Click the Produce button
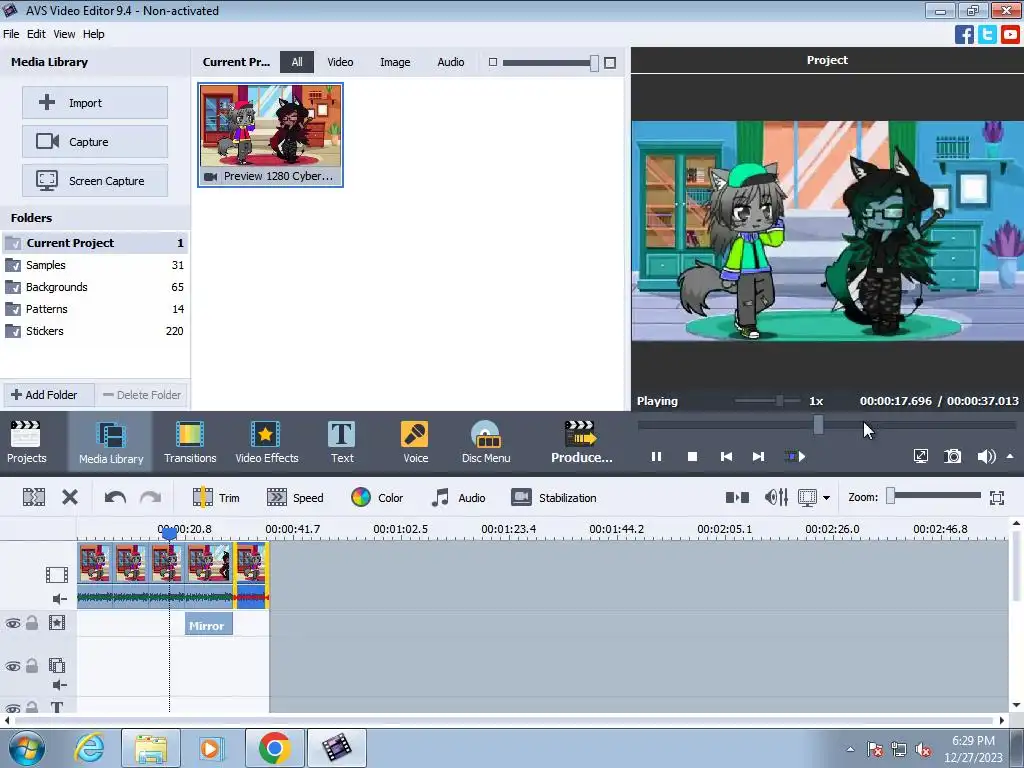Screen dimensions: 1024x768 581,442
